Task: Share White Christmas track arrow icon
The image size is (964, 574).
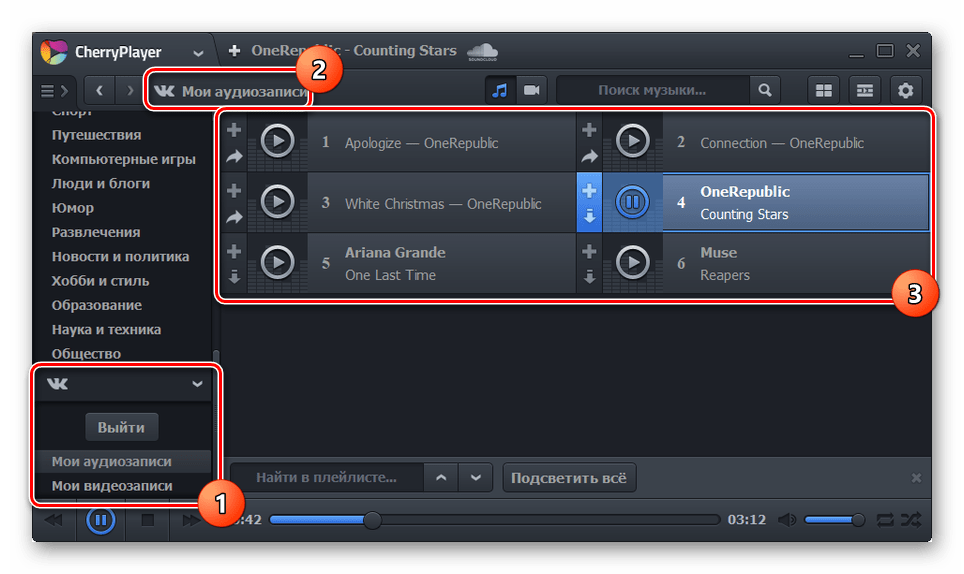Action: coord(234,217)
